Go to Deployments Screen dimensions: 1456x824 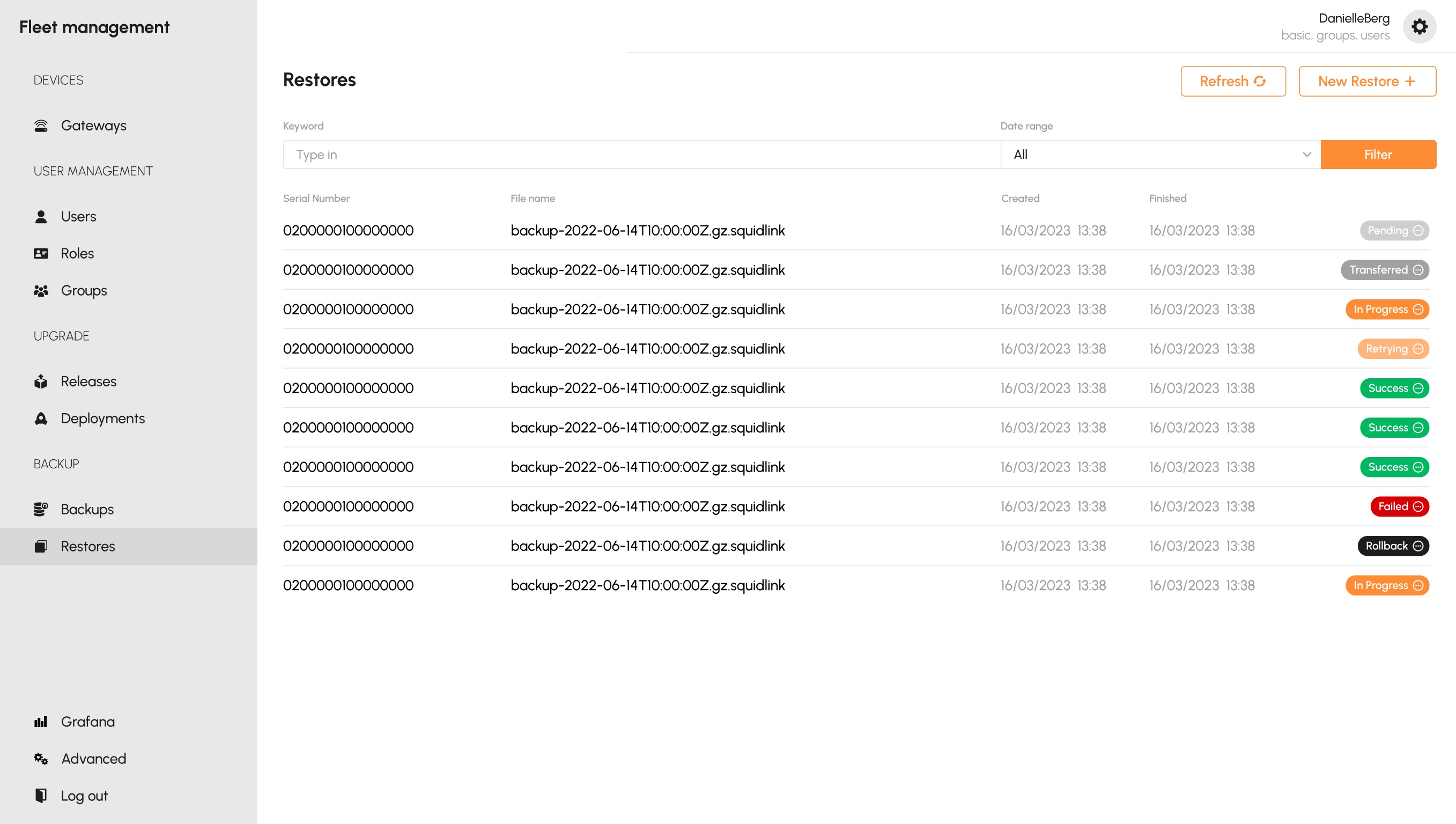coord(128,418)
